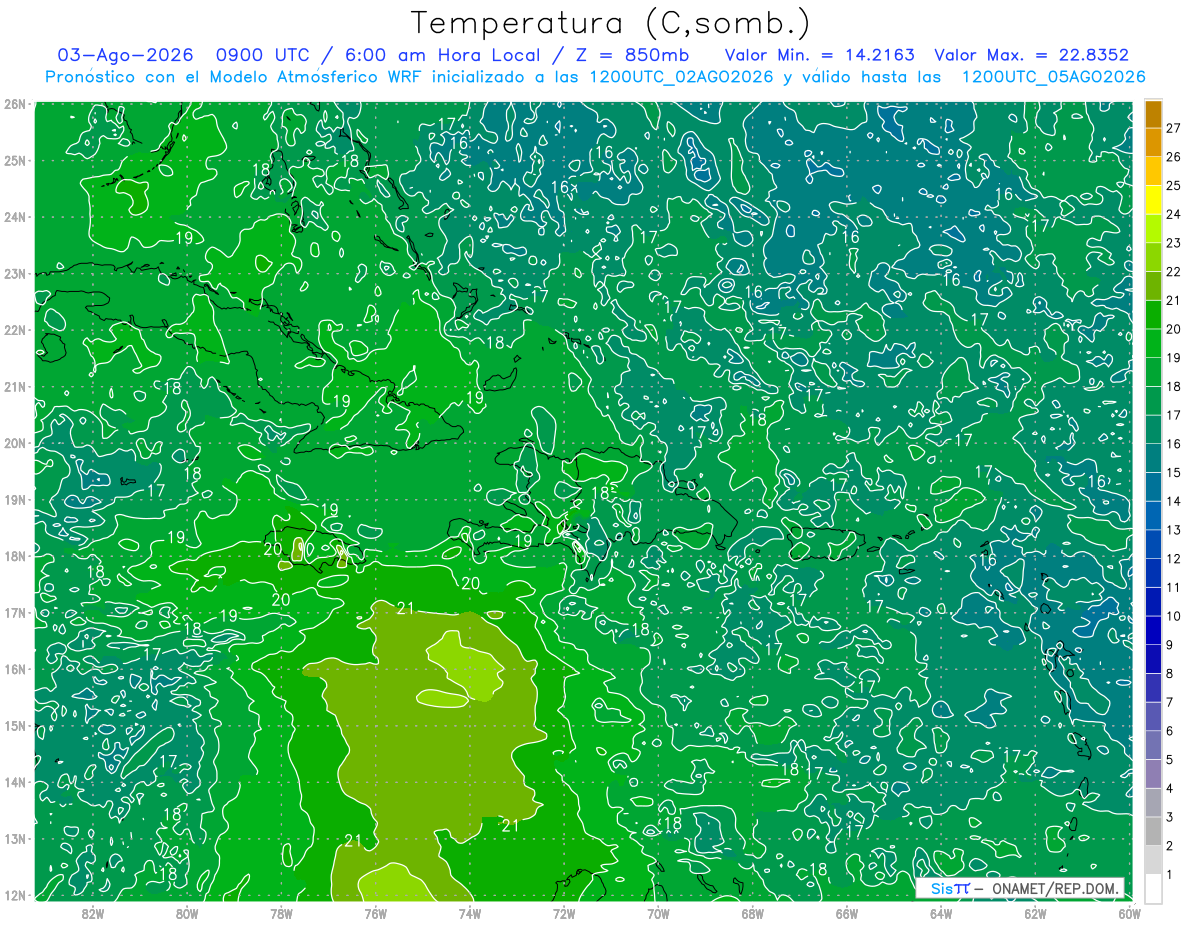The image size is (1200, 927).
Task: Click the initialization time '1200UTC_02AGO2026'
Action: 681,76
